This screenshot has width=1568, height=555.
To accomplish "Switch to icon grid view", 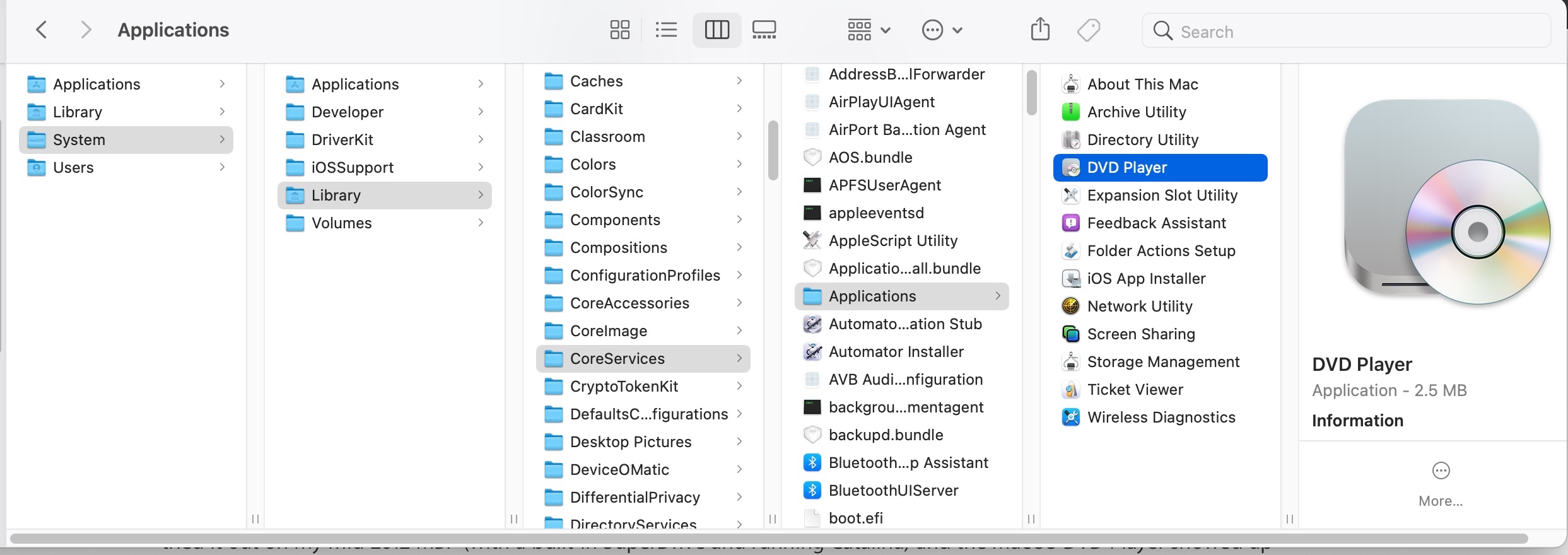I will [x=619, y=30].
